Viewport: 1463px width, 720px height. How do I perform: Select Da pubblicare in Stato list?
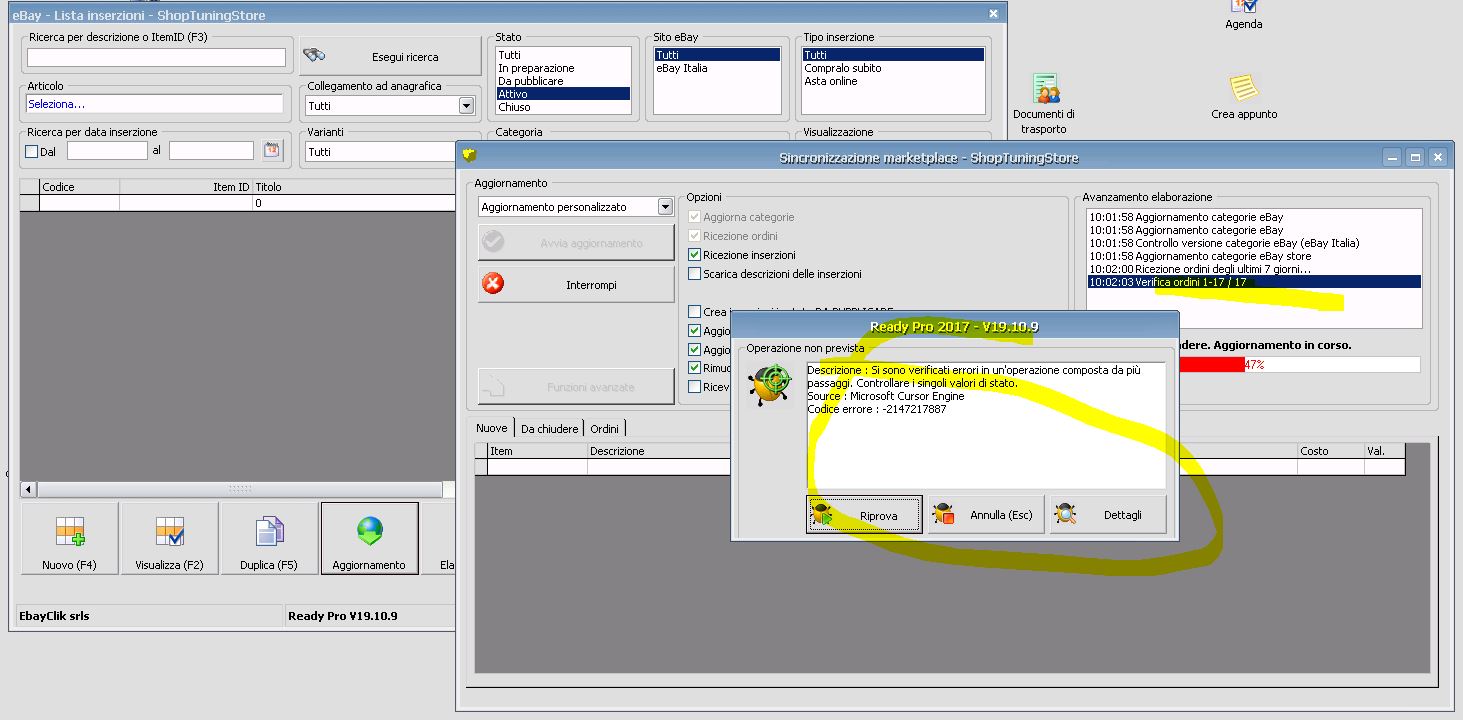coord(564,81)
